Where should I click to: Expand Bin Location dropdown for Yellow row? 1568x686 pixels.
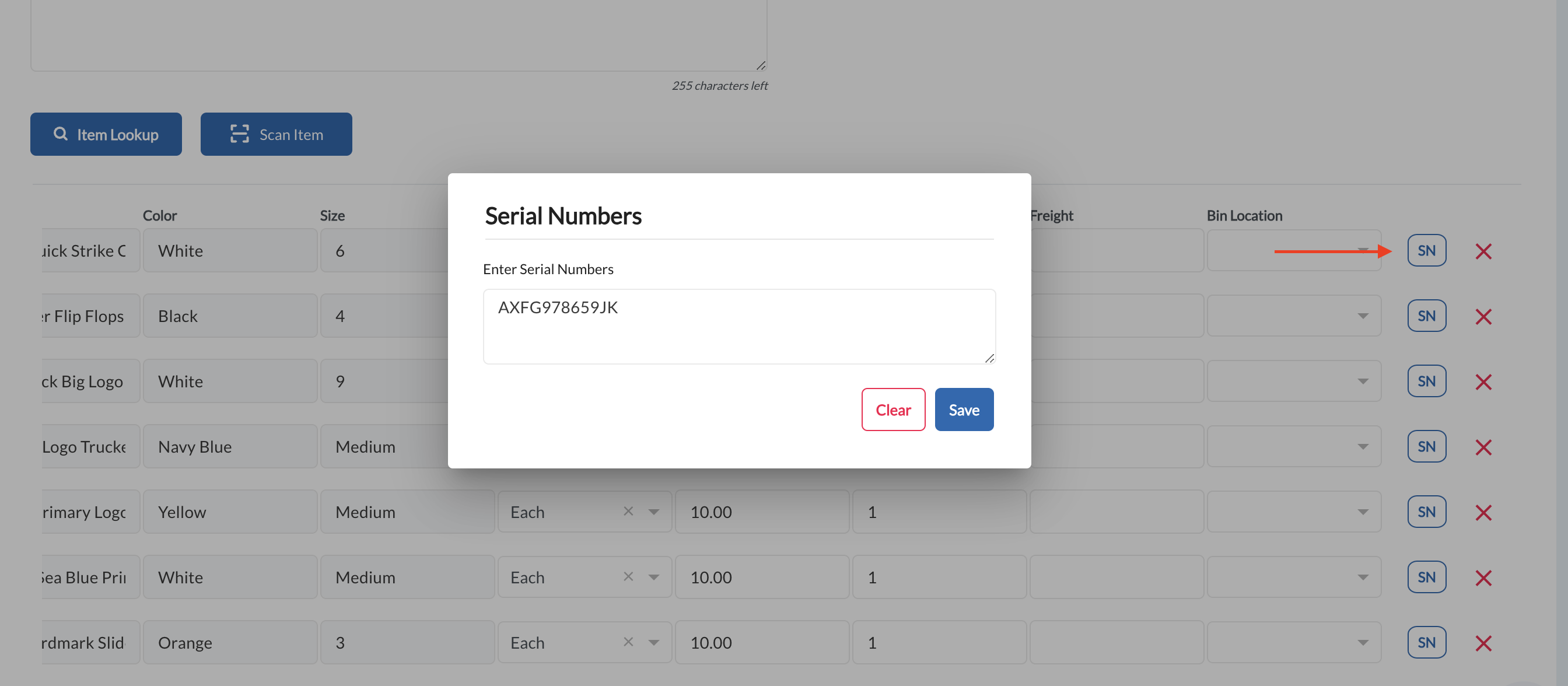click(1362, 512)
